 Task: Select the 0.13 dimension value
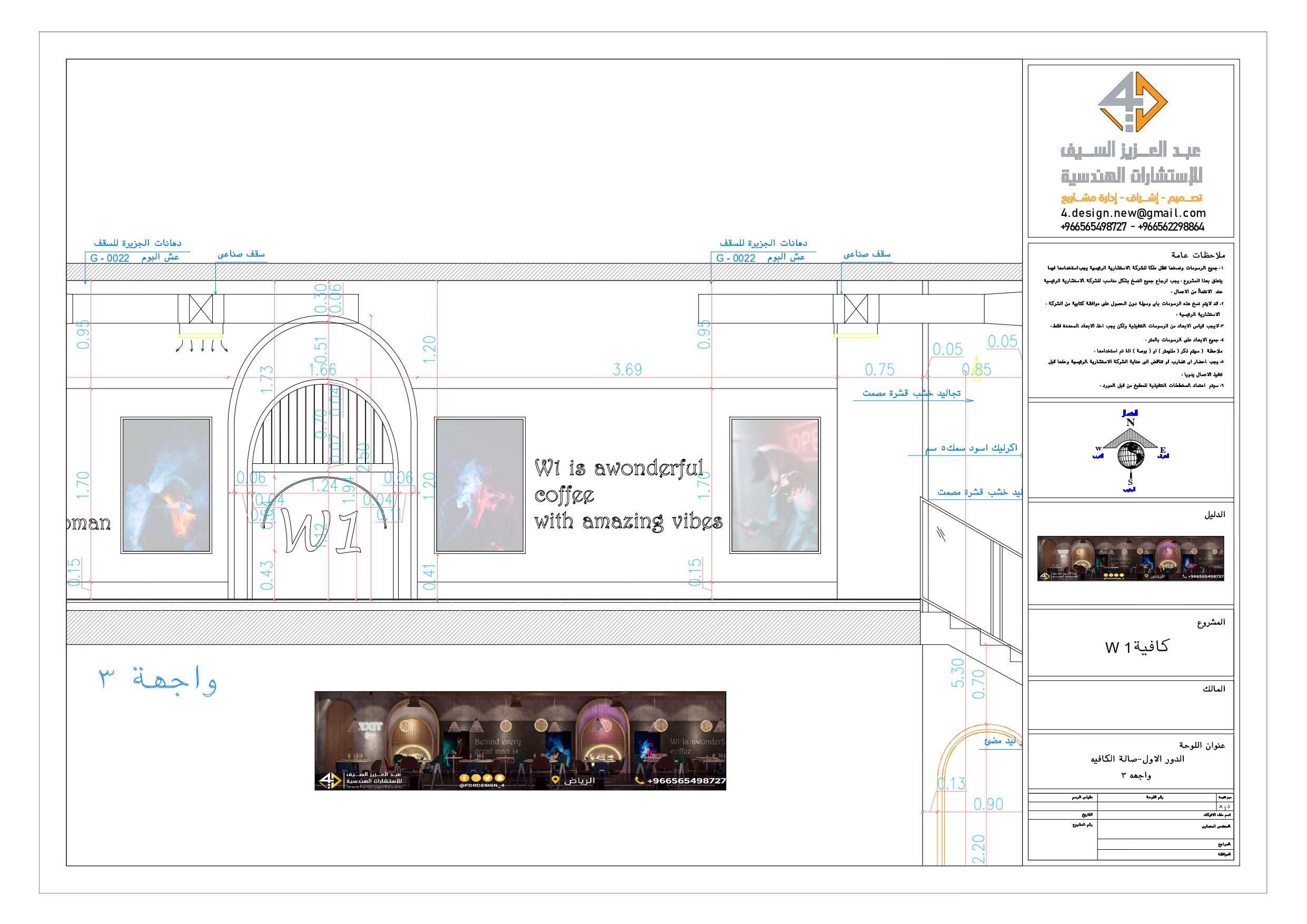click(952, 784)
